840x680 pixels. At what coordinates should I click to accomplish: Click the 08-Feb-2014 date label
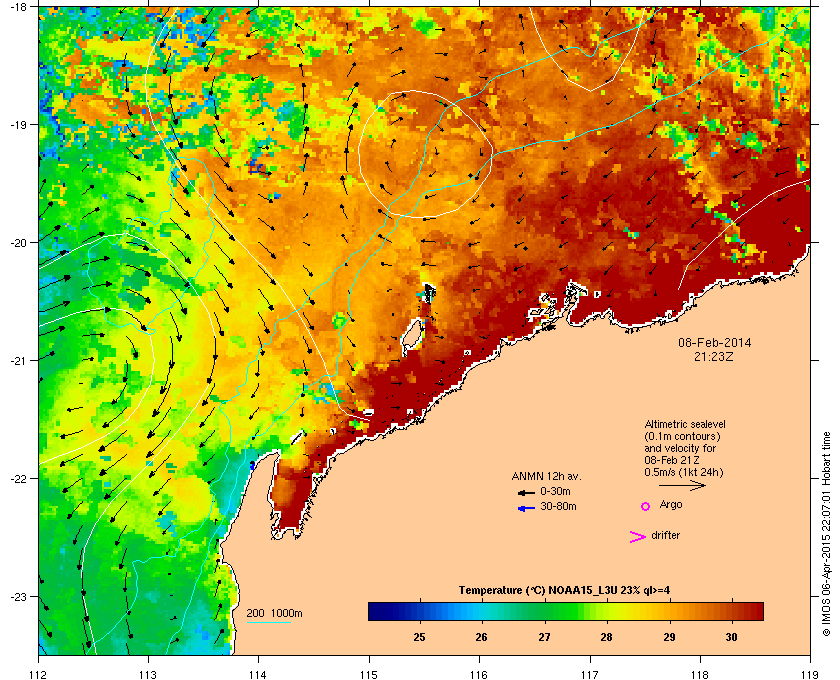715,343
